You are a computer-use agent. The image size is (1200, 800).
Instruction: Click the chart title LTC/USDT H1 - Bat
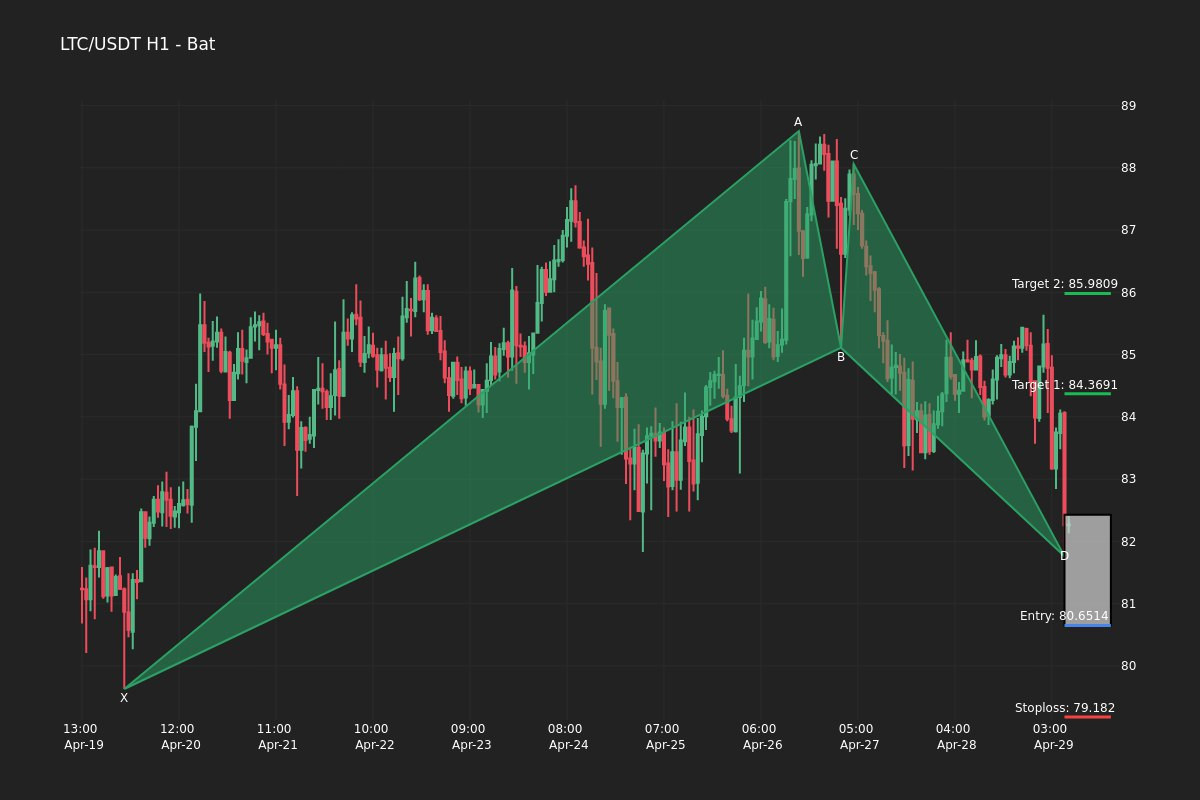tap(137, 44)
